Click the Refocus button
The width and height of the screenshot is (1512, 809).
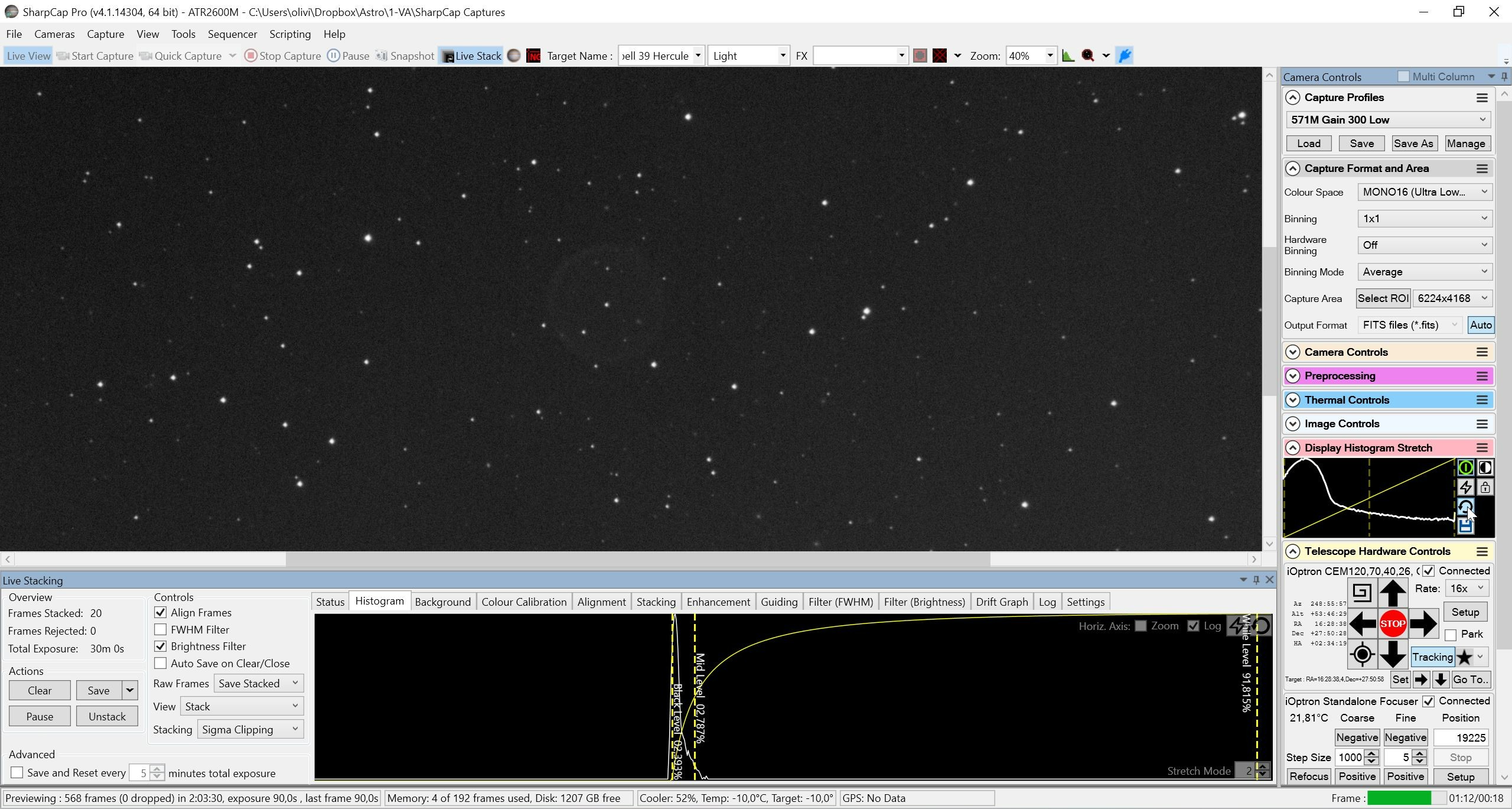click(1309, 776)
